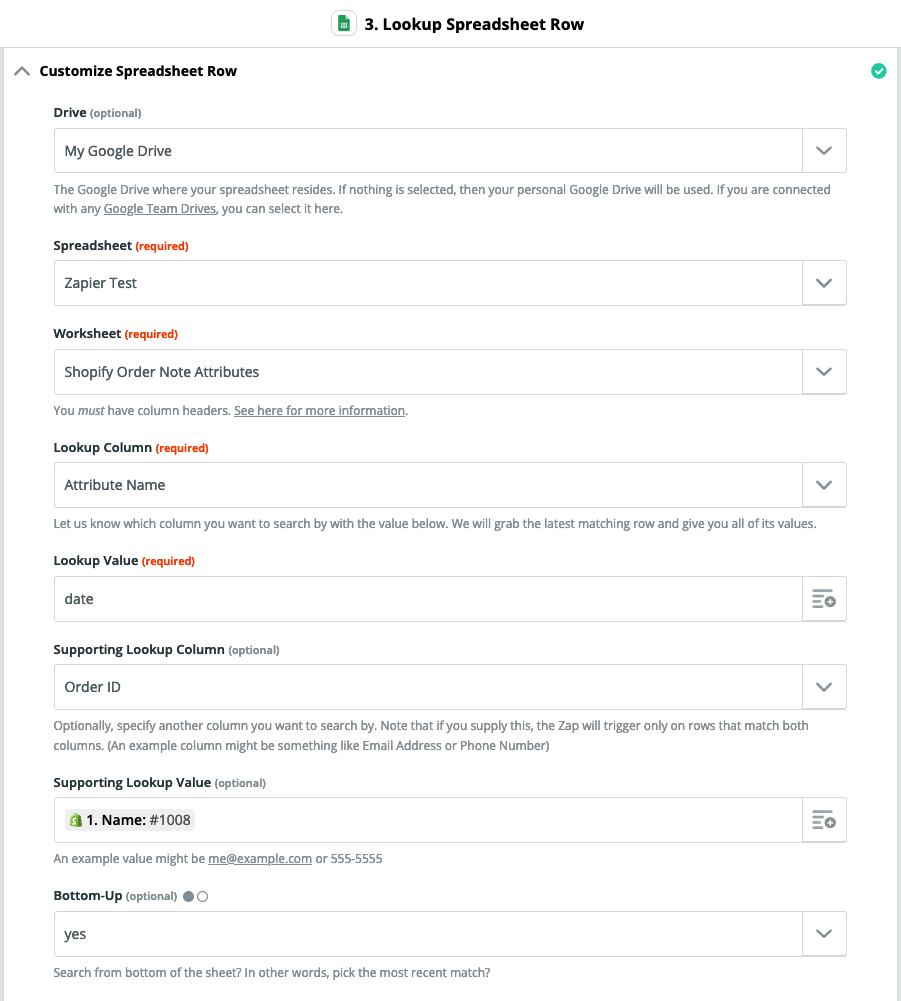This screenshot has width=901, height=1001.
Task: Open See here for more information link
Action: [x=319, y=410]
